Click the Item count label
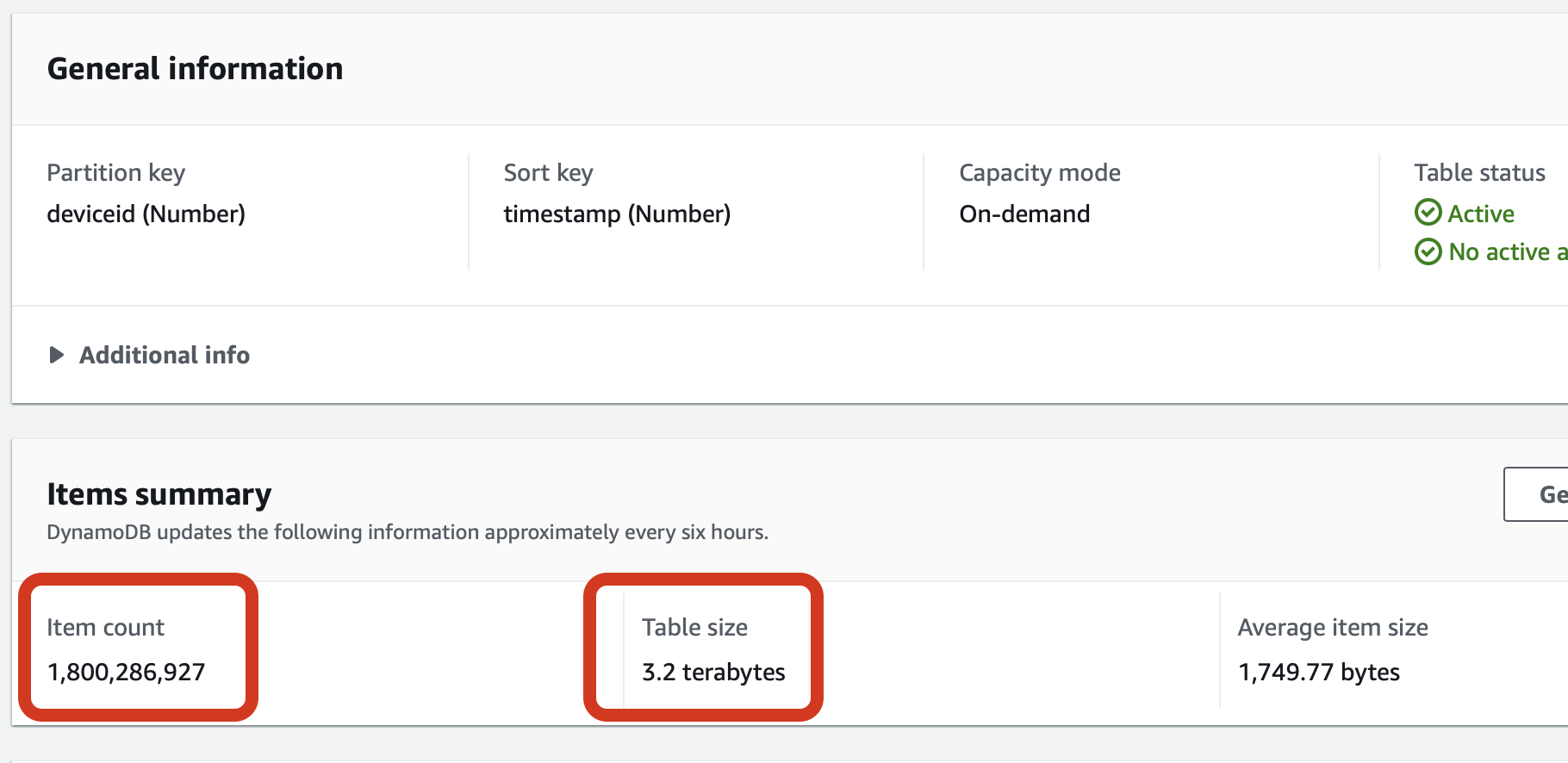1568x763 pixels. pos(106,627)
